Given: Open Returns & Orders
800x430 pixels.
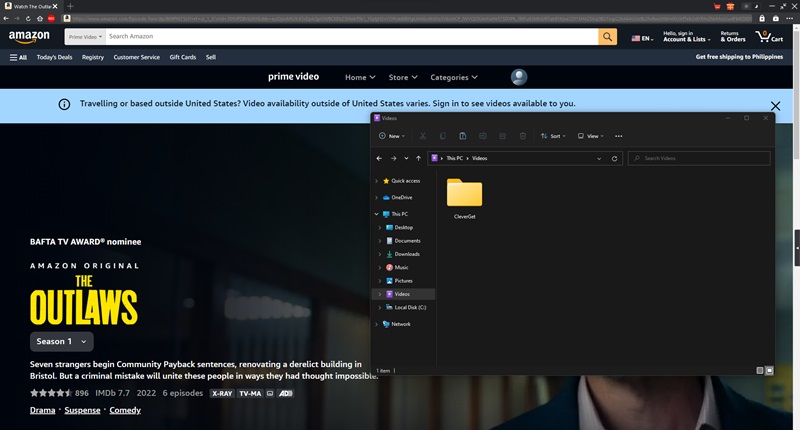Looking at the screenshot, I should click(733, 37).
